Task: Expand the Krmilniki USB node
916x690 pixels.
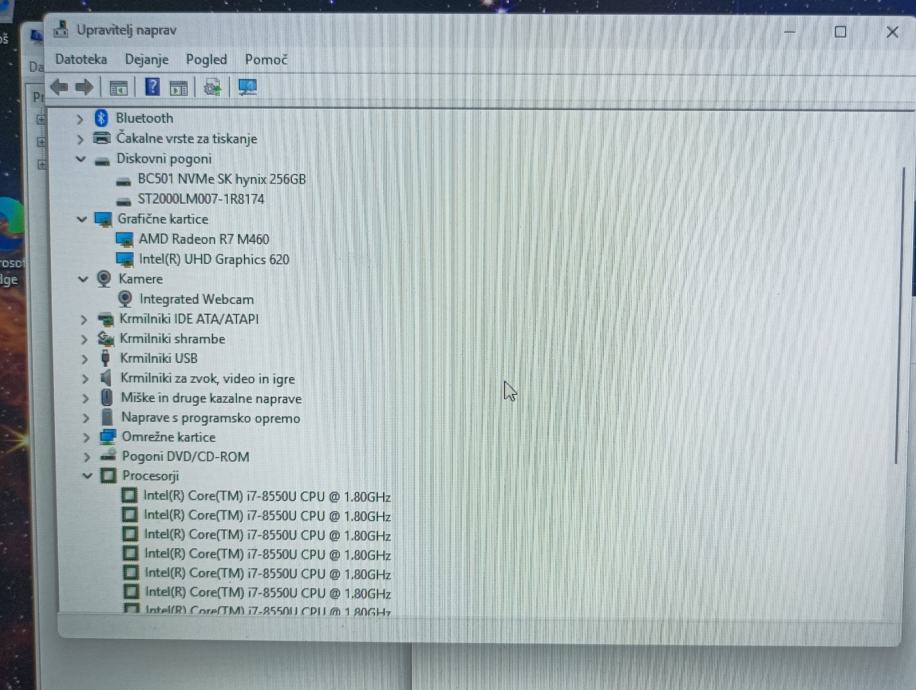Action: pyautogui.click(x=84, y=359)
